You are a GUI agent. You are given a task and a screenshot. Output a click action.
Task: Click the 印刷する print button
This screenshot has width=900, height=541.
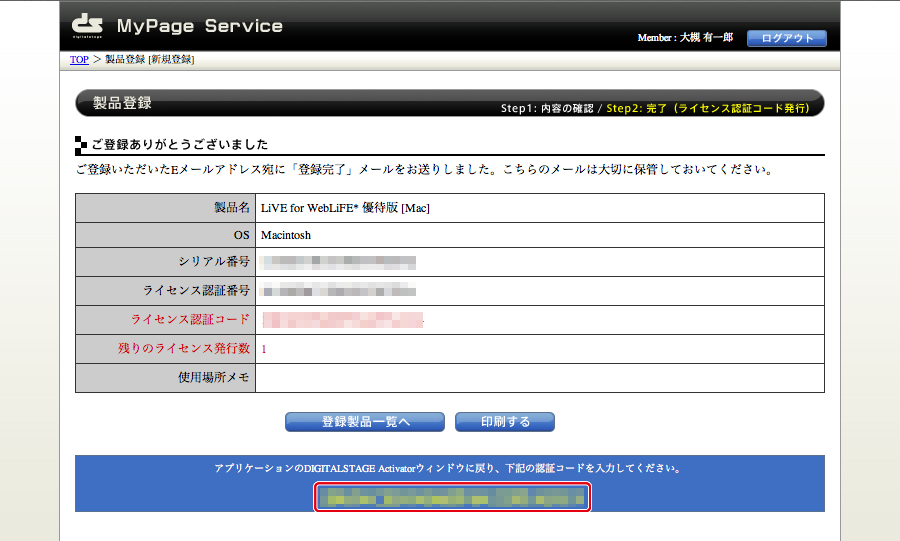point(505,422)
